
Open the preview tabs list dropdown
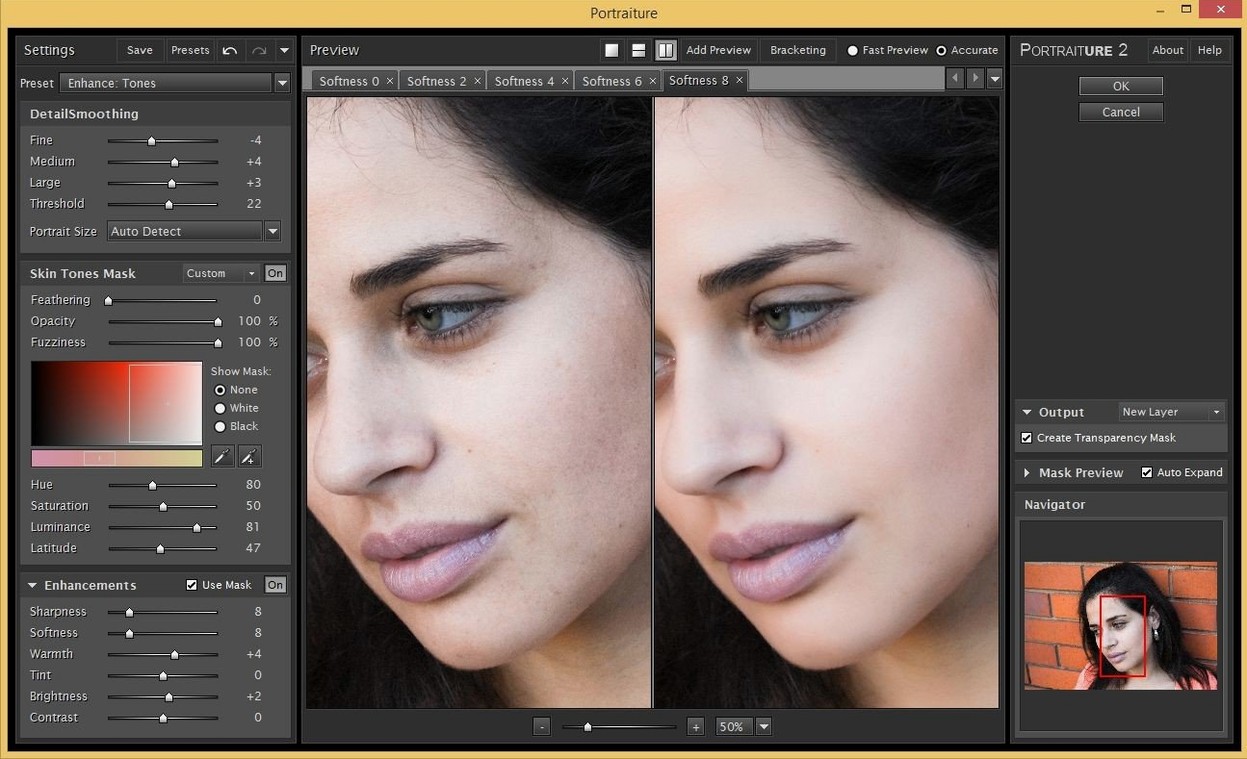[995, 79]
